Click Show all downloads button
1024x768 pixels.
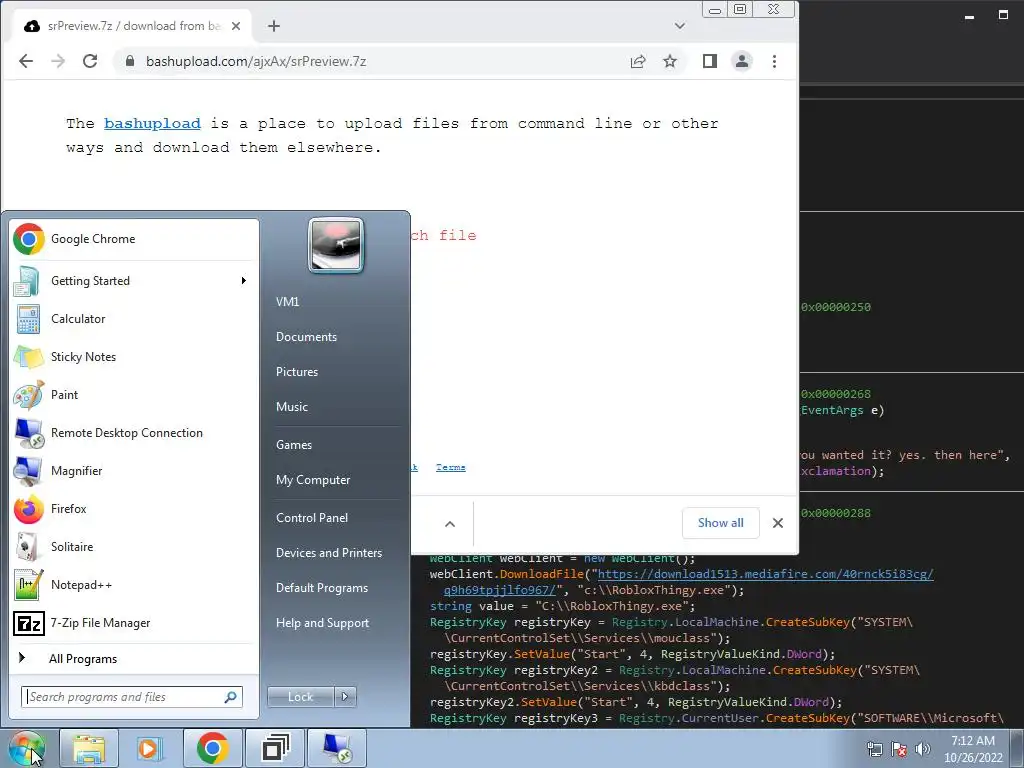[x=721, y=523]
